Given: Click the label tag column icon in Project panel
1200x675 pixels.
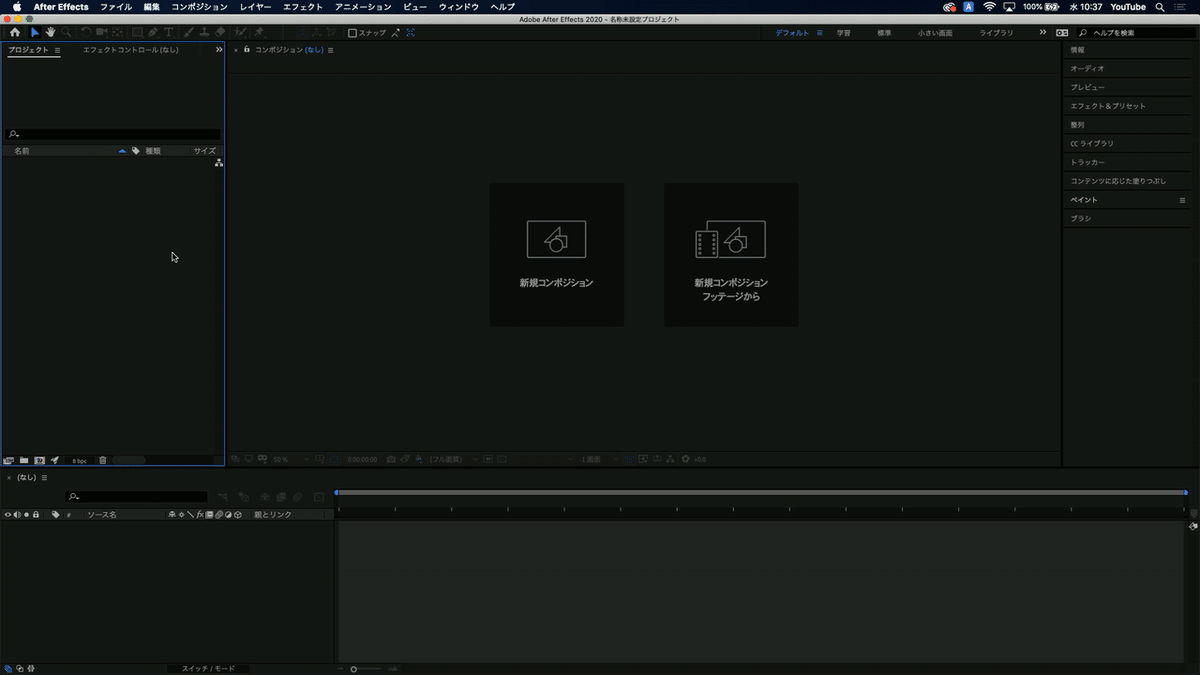Looking at the screenshot, I should (135, 151).
